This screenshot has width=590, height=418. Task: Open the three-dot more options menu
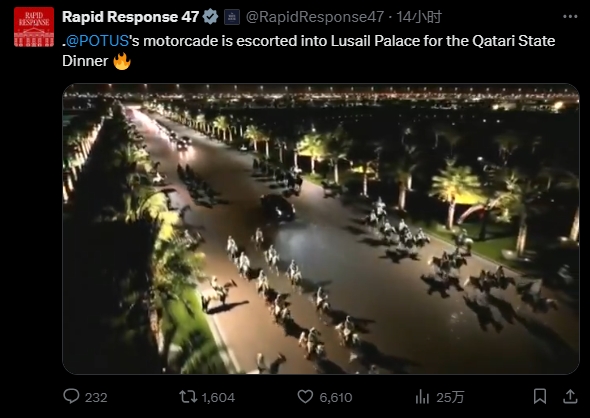pyautogui.click(x=570, y=17)
